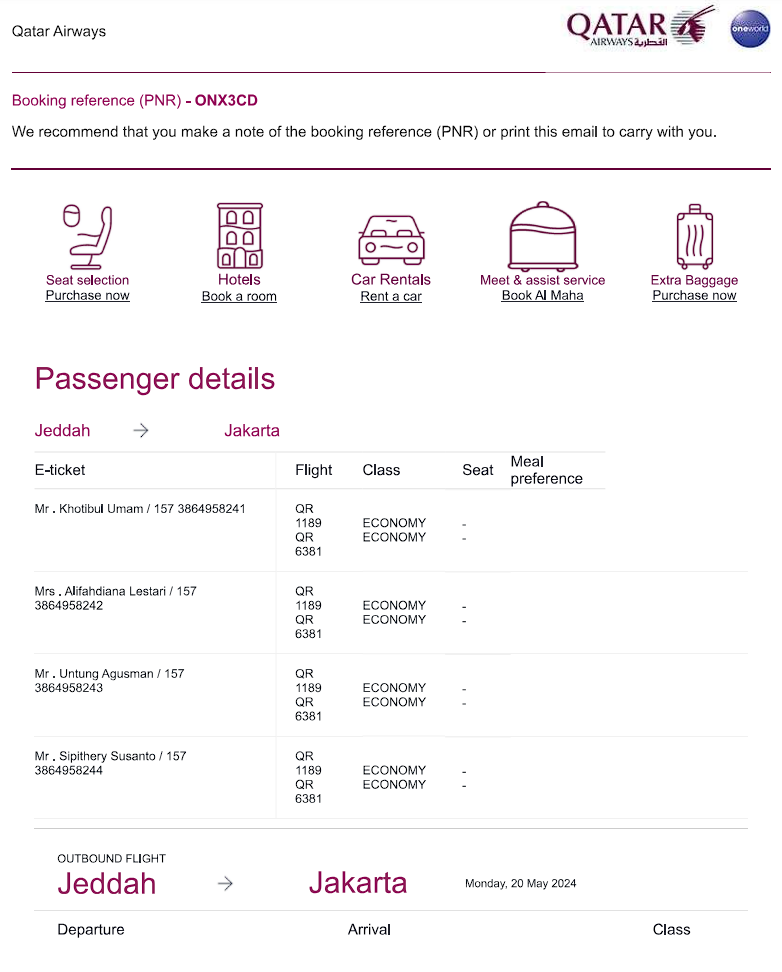Viewport: 782px width, 972px height.
Task: Click the Book a room link
Action: tap(239, 296)
